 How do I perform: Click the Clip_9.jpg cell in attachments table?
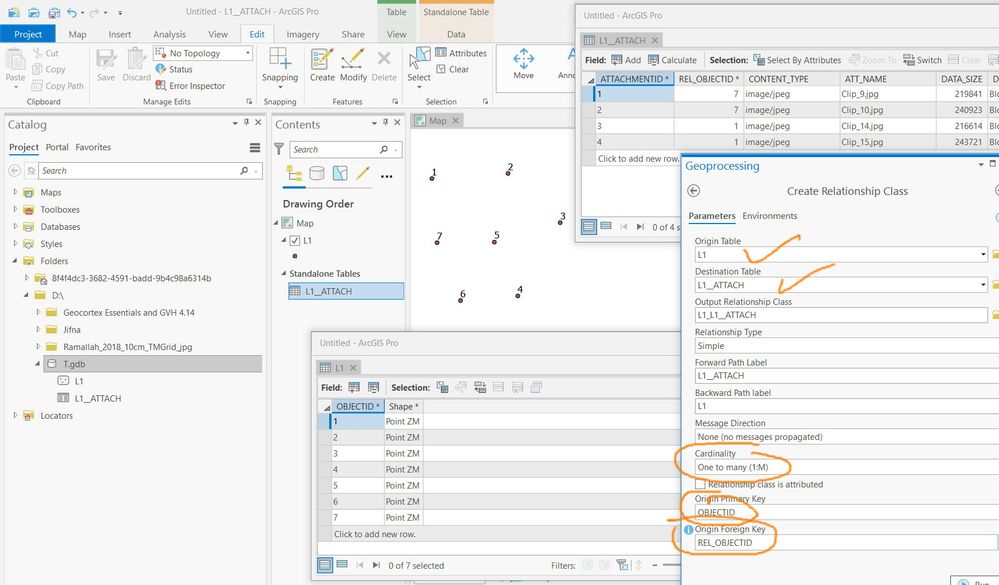pyautogui.click(x=887, y=94)
